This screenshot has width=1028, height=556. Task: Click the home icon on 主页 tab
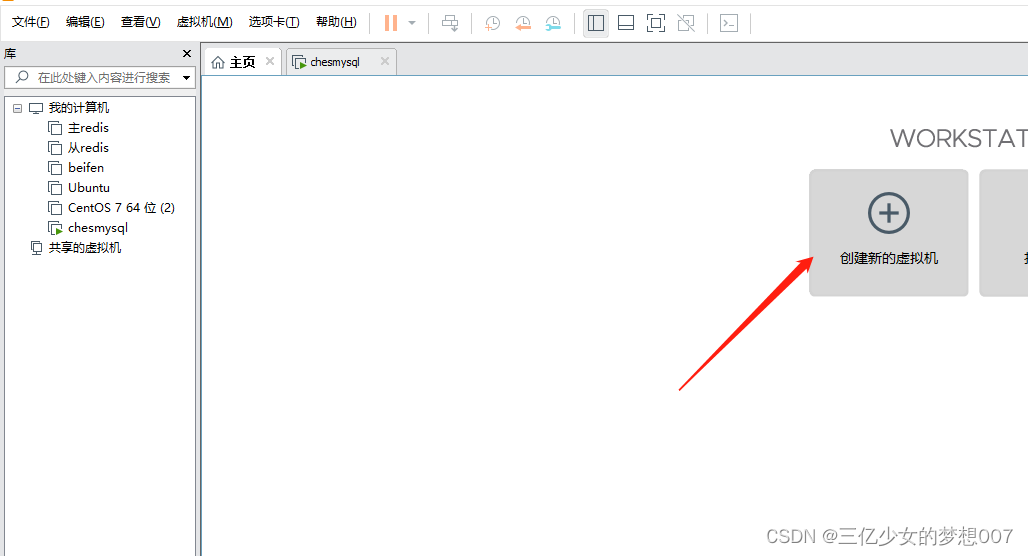(x=218, y=62)
